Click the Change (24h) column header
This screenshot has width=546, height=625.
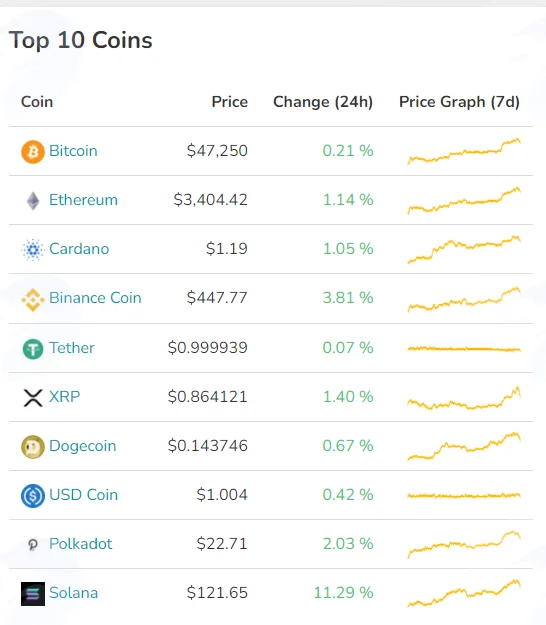pos(323,102)
